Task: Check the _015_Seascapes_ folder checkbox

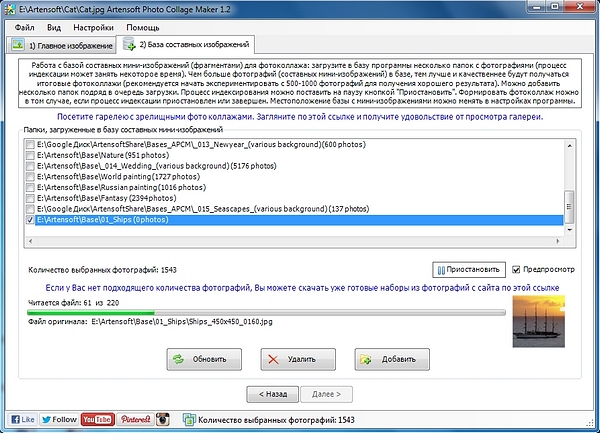Action: point(30,209)
